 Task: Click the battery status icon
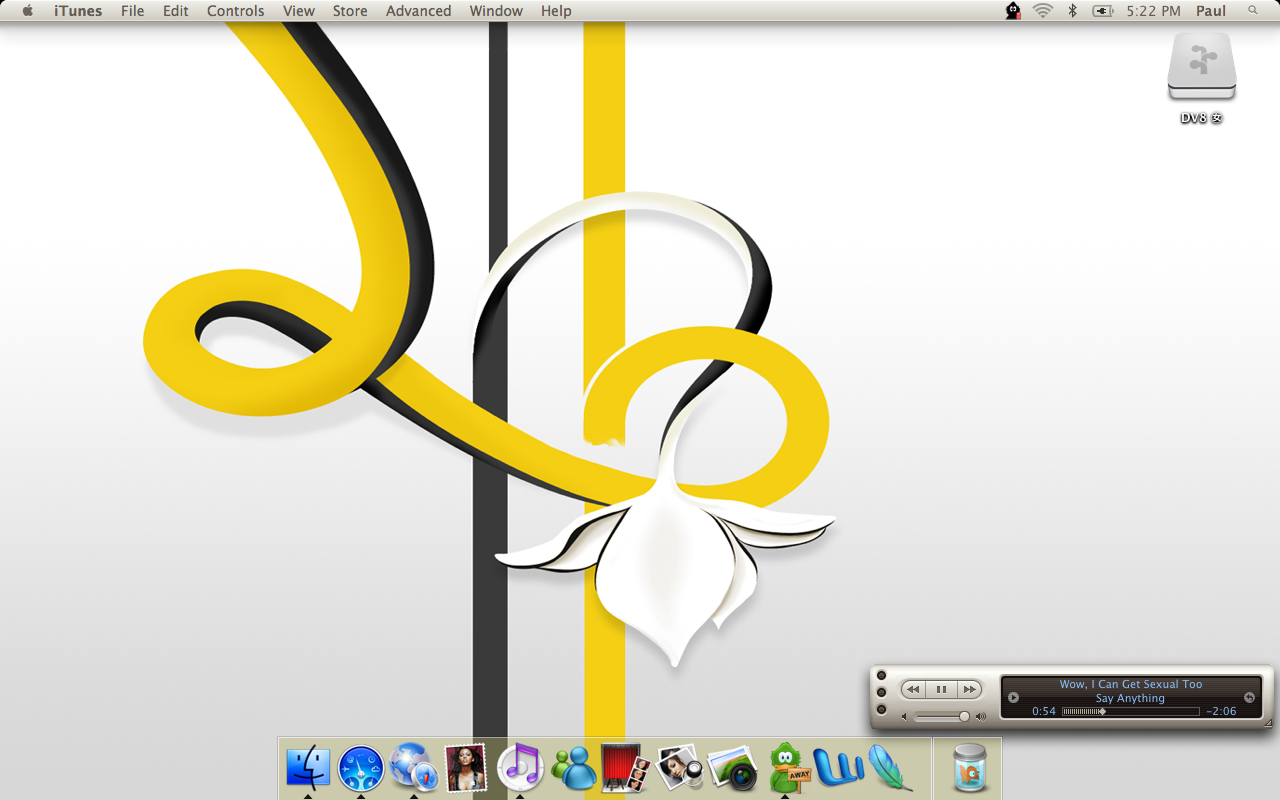point(1103,11)
